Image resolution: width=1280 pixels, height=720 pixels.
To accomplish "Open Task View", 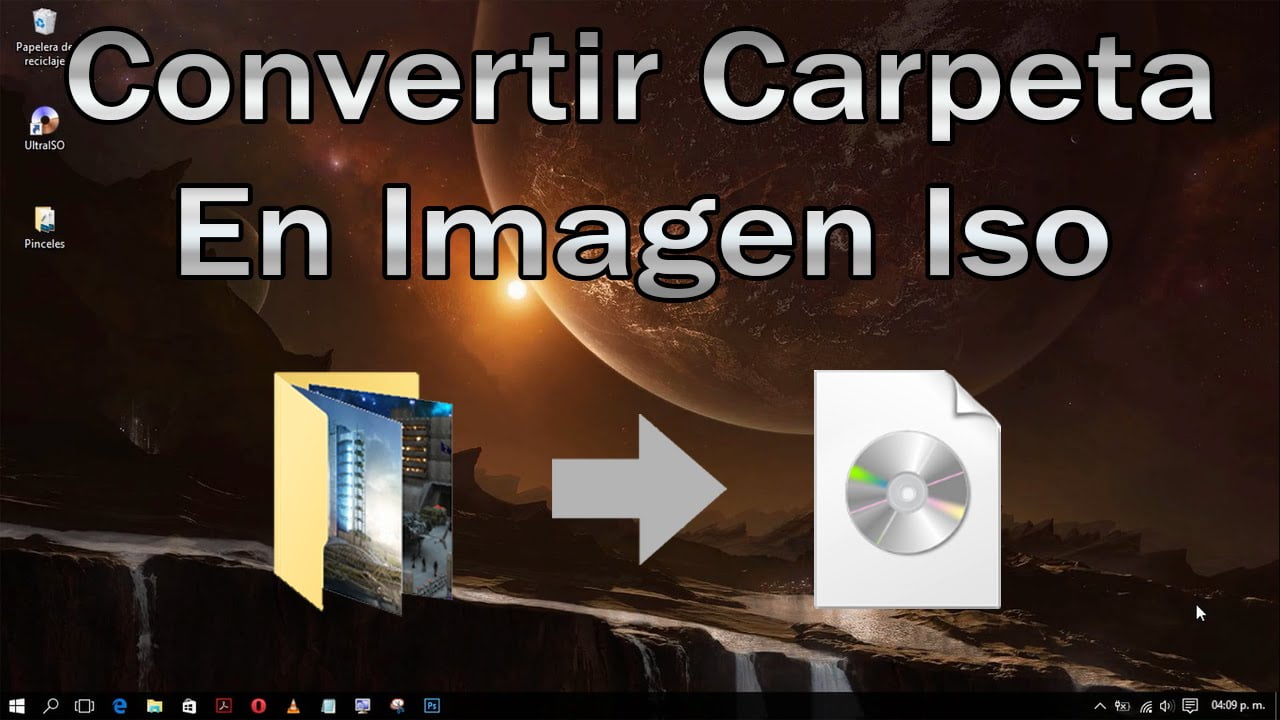I will click(85, 705).
